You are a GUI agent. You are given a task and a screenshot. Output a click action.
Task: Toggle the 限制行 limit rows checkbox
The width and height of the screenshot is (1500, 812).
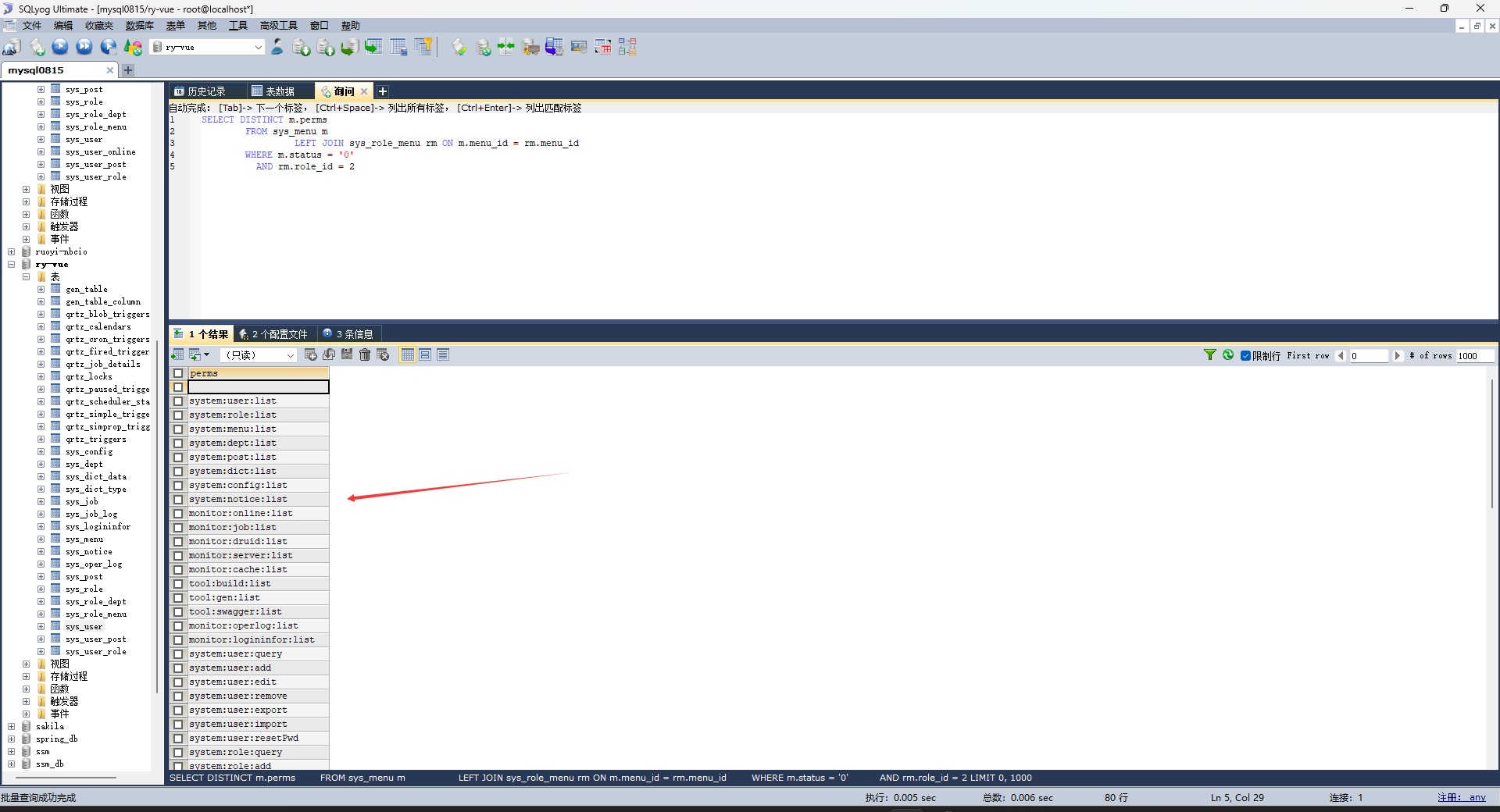click(1245, 356)
